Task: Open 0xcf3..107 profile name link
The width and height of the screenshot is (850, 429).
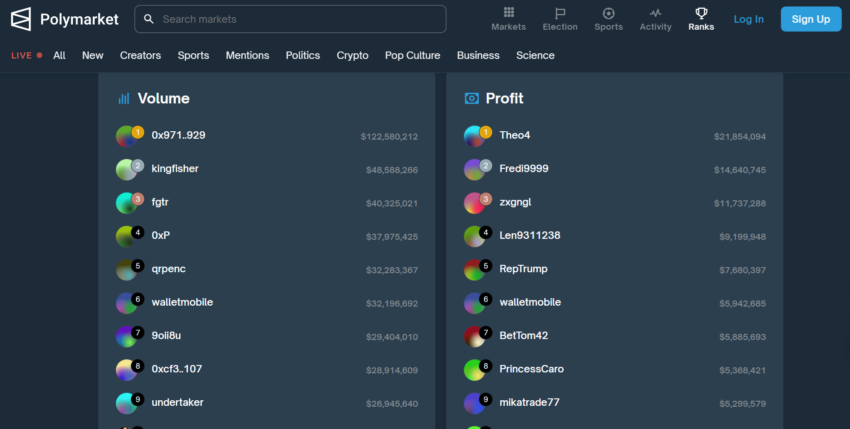Action: coord(177,369)
